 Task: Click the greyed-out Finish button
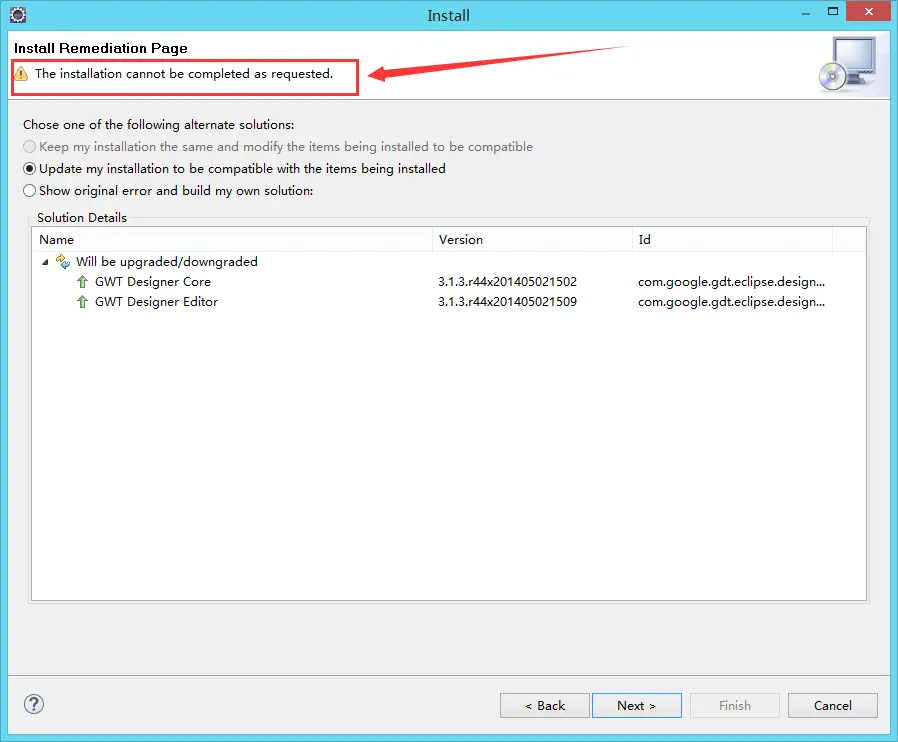[x=735, y=705]
